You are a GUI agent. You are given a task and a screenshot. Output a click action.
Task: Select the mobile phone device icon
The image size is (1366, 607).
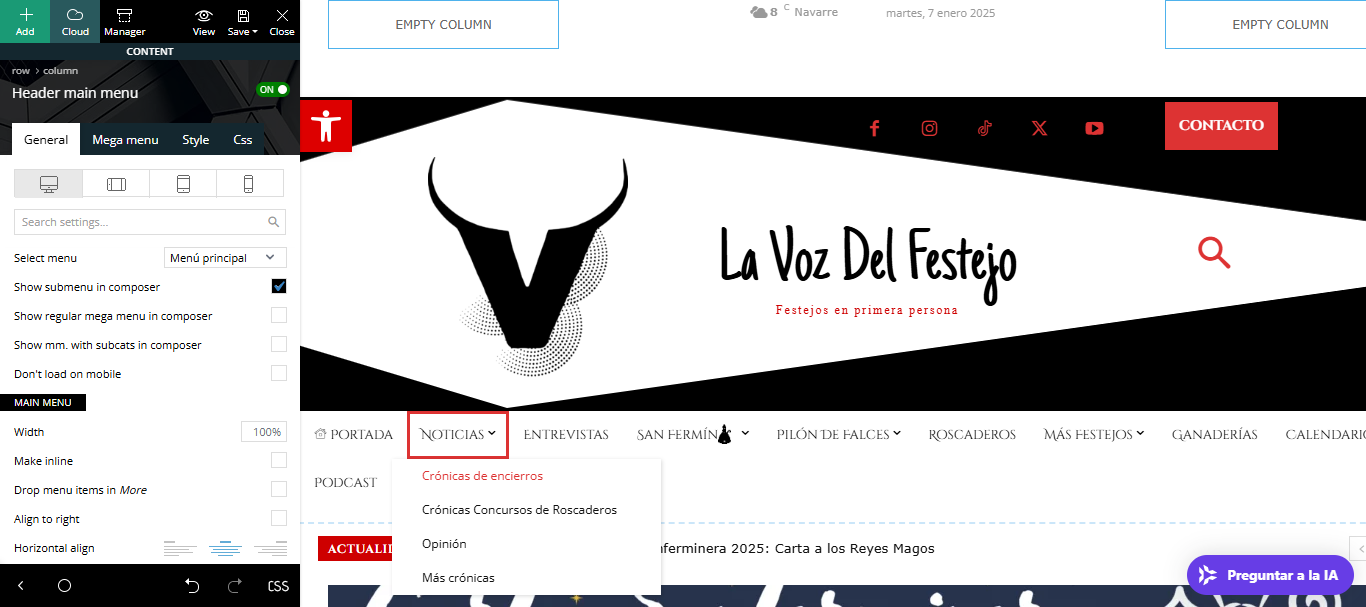pyautogui.click(x=249, y=184)
